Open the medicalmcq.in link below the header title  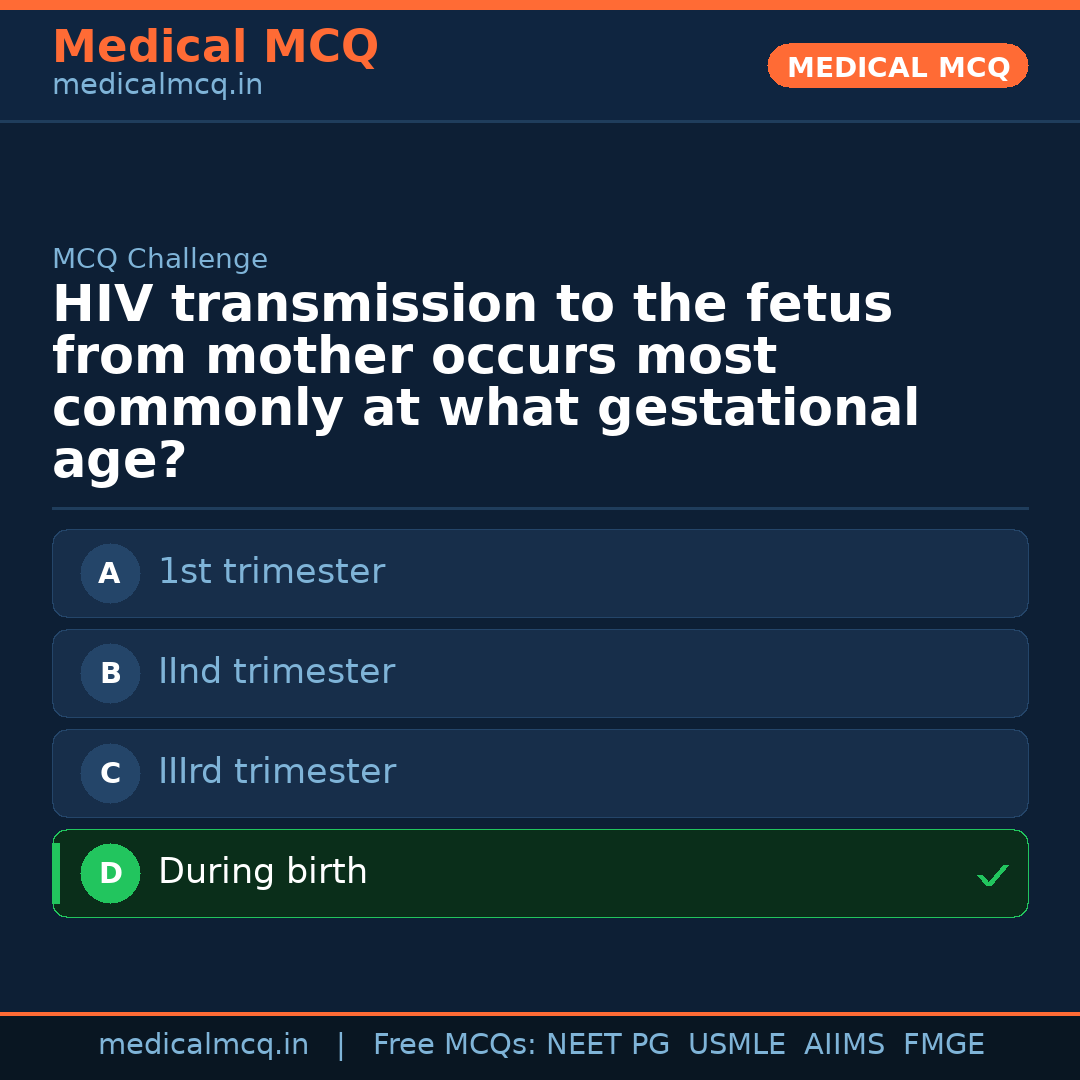pos(157,86)
